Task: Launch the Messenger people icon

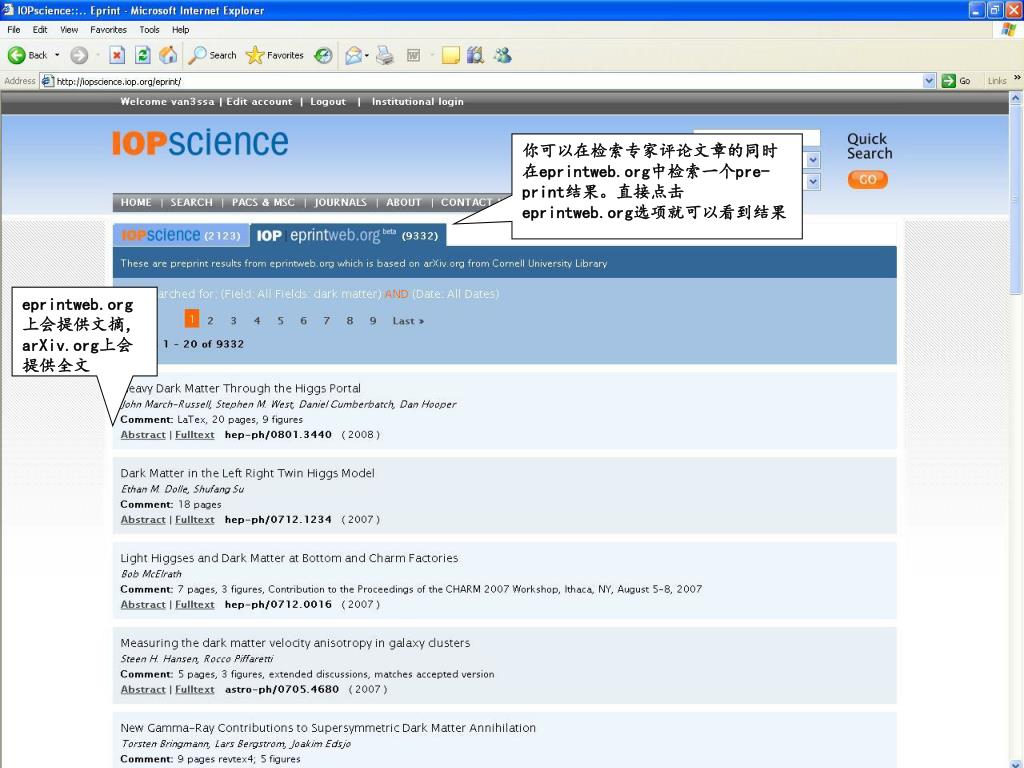Action: click(x=502, y=56)
